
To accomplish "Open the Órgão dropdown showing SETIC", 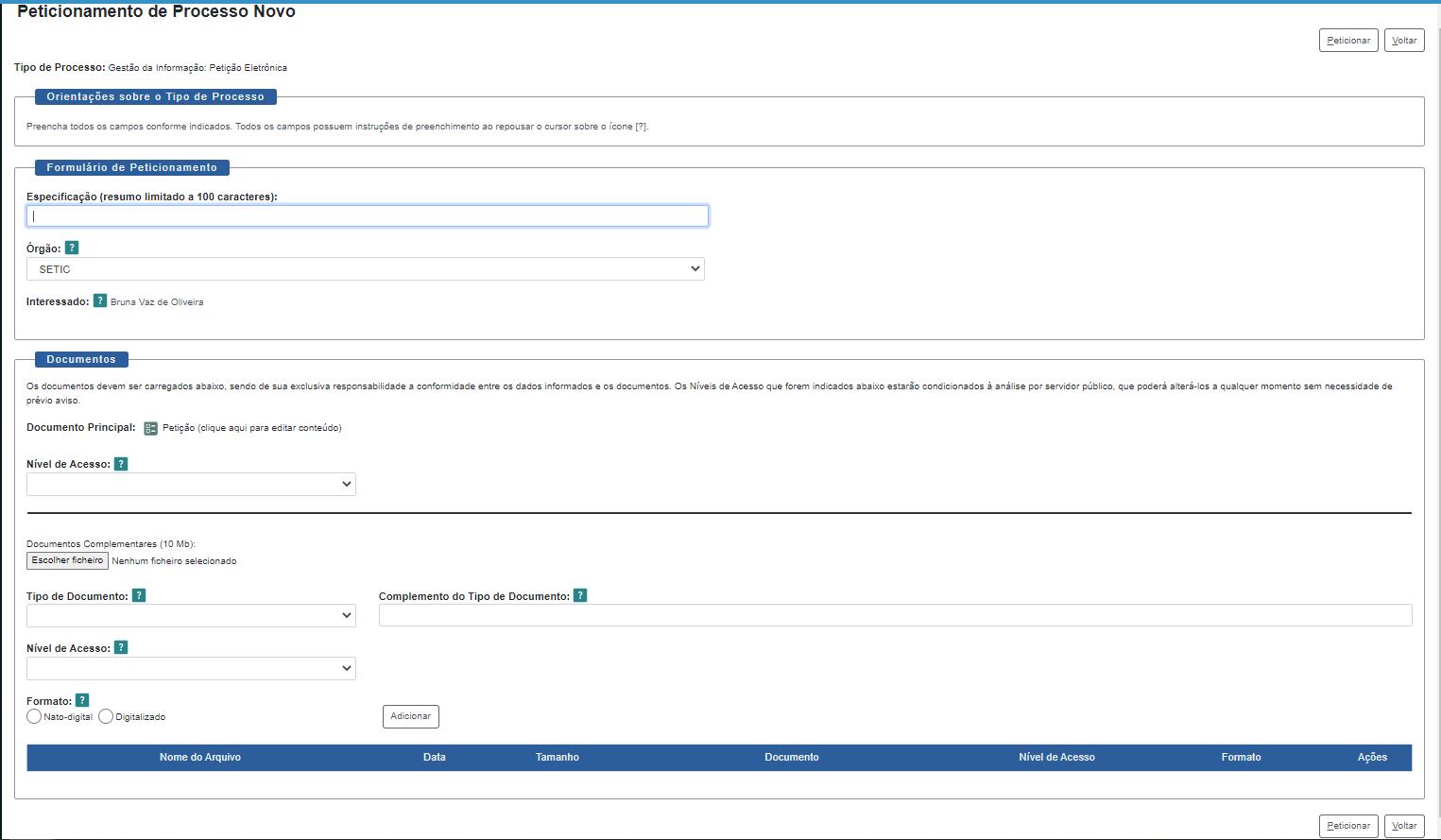I will point(365,269).
